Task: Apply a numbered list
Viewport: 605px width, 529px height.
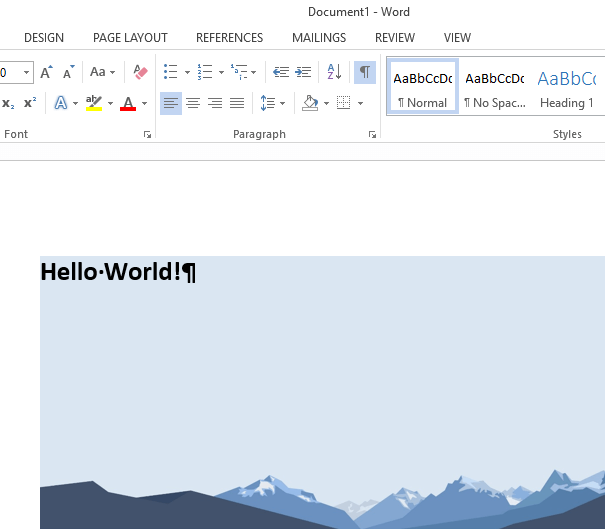Action: 205,72
